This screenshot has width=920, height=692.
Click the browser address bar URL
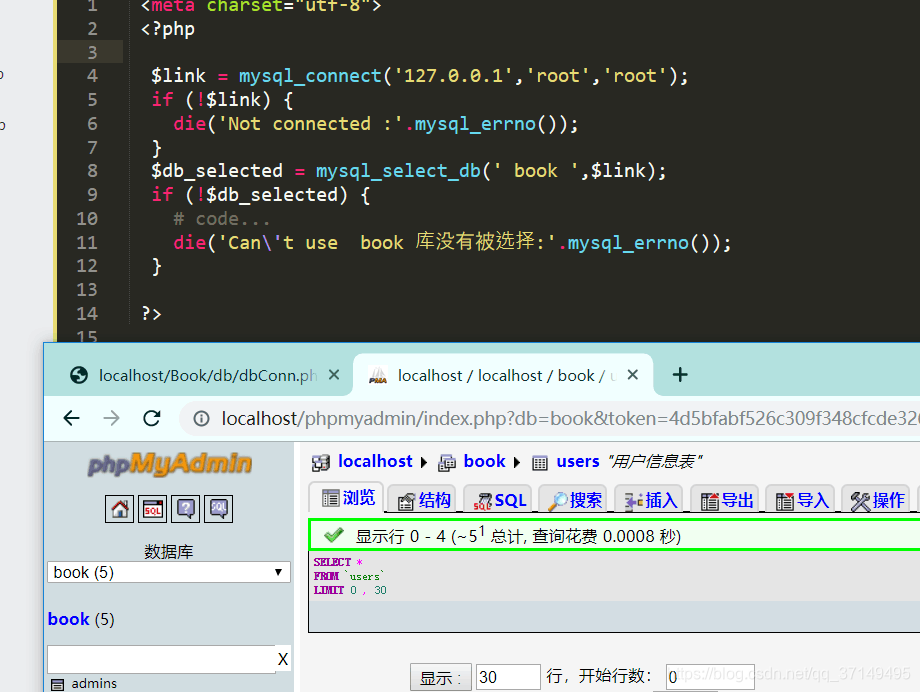[569, 418]
